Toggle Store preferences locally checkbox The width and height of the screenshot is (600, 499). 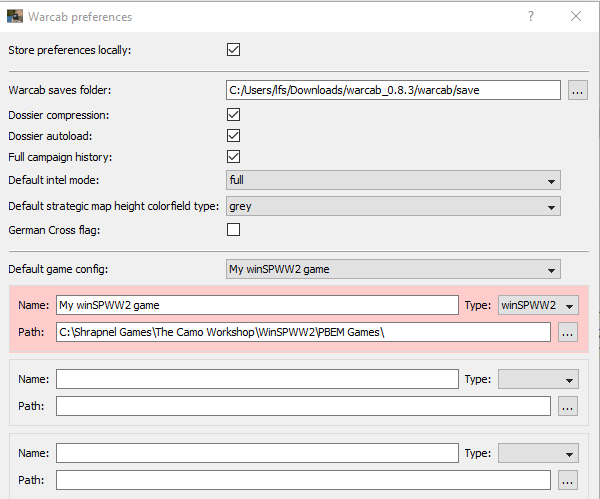pos(234,49)
